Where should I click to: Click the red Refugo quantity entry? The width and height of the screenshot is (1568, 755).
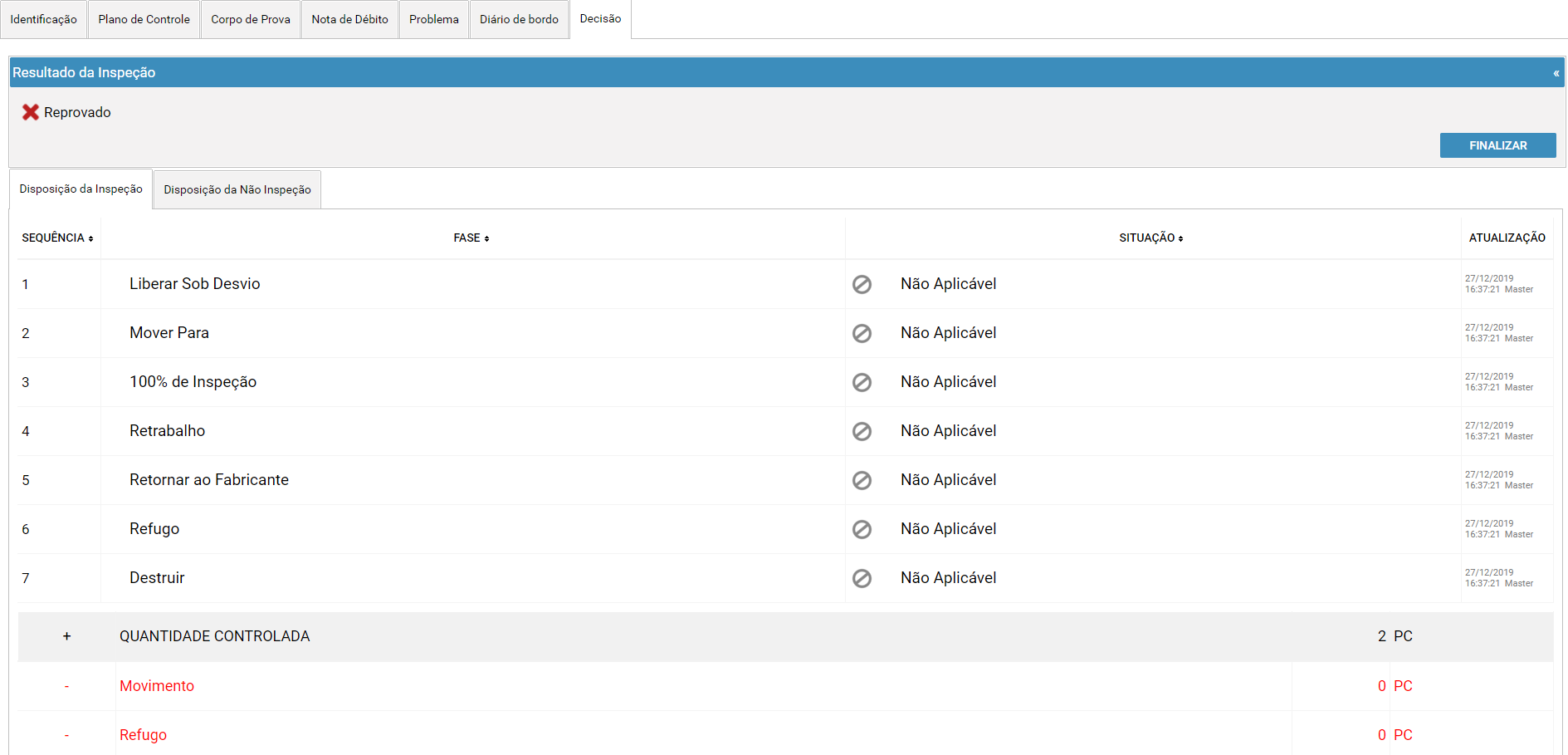click(143, 735)
